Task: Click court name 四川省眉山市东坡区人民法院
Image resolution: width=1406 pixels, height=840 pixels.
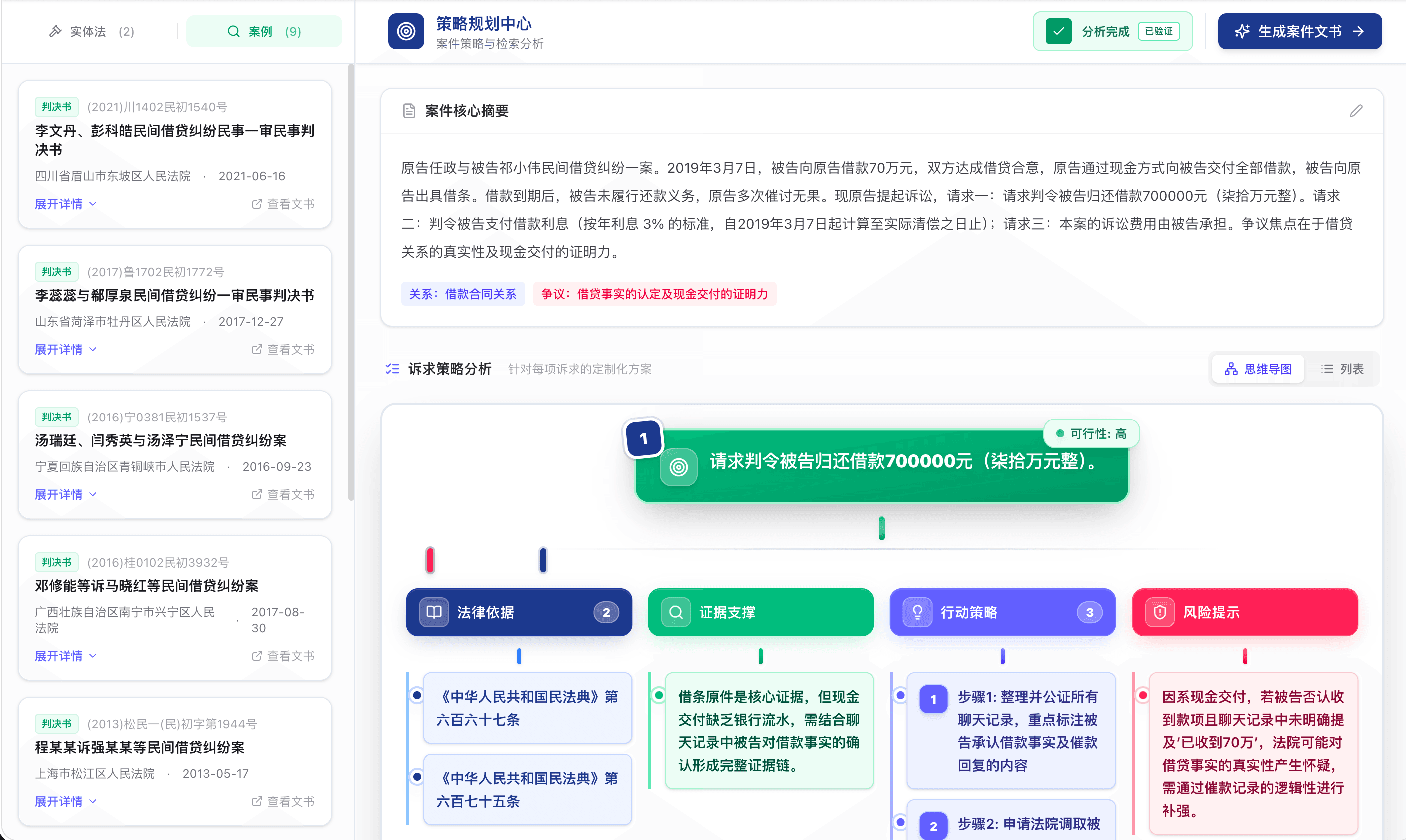Action: (x=113, y=176)
